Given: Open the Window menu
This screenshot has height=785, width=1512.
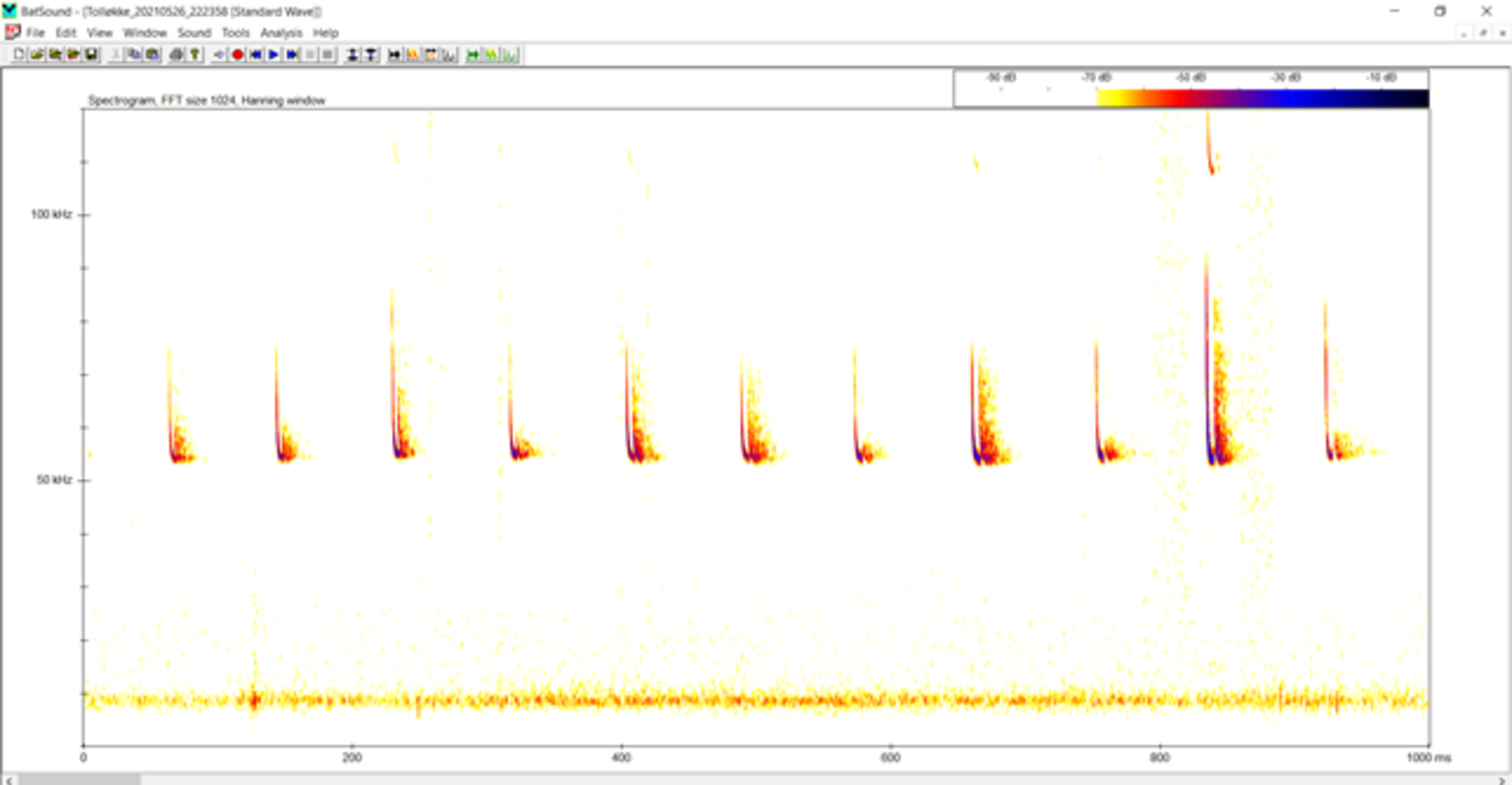Looking at the screenshot, I should pos(145,32).
